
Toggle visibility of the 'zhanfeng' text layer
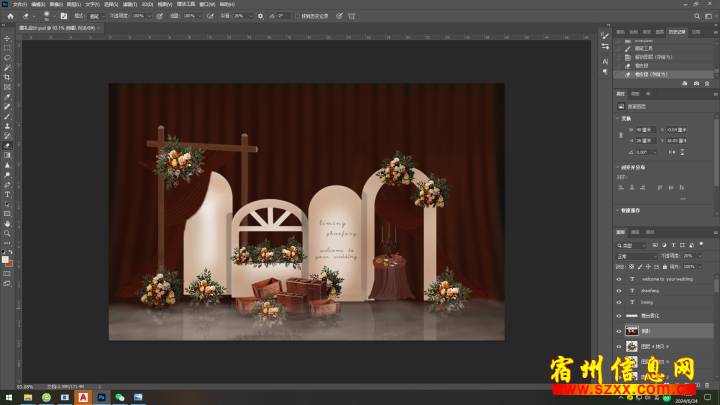[619, 290]
